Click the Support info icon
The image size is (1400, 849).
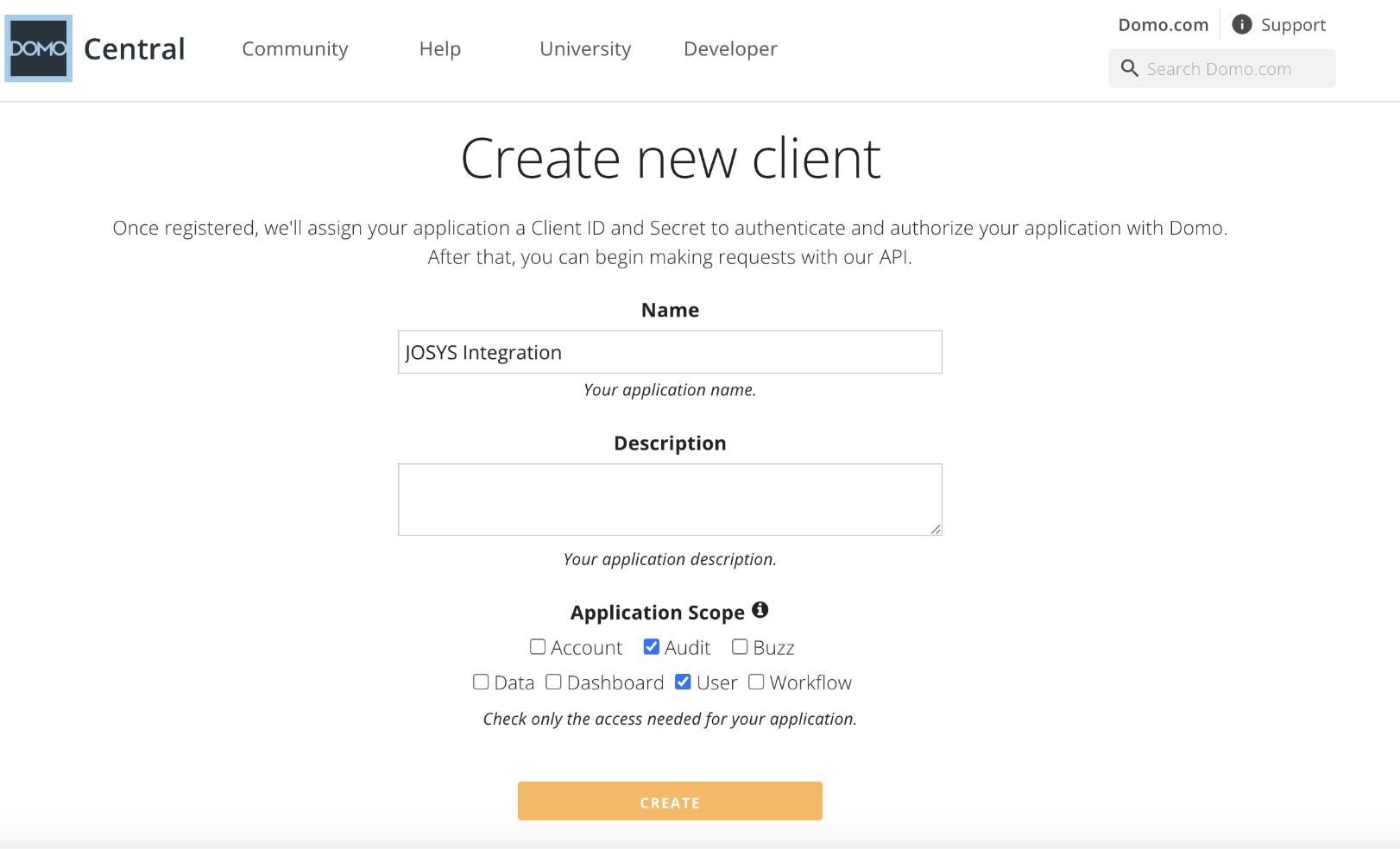click(1241, 24)
